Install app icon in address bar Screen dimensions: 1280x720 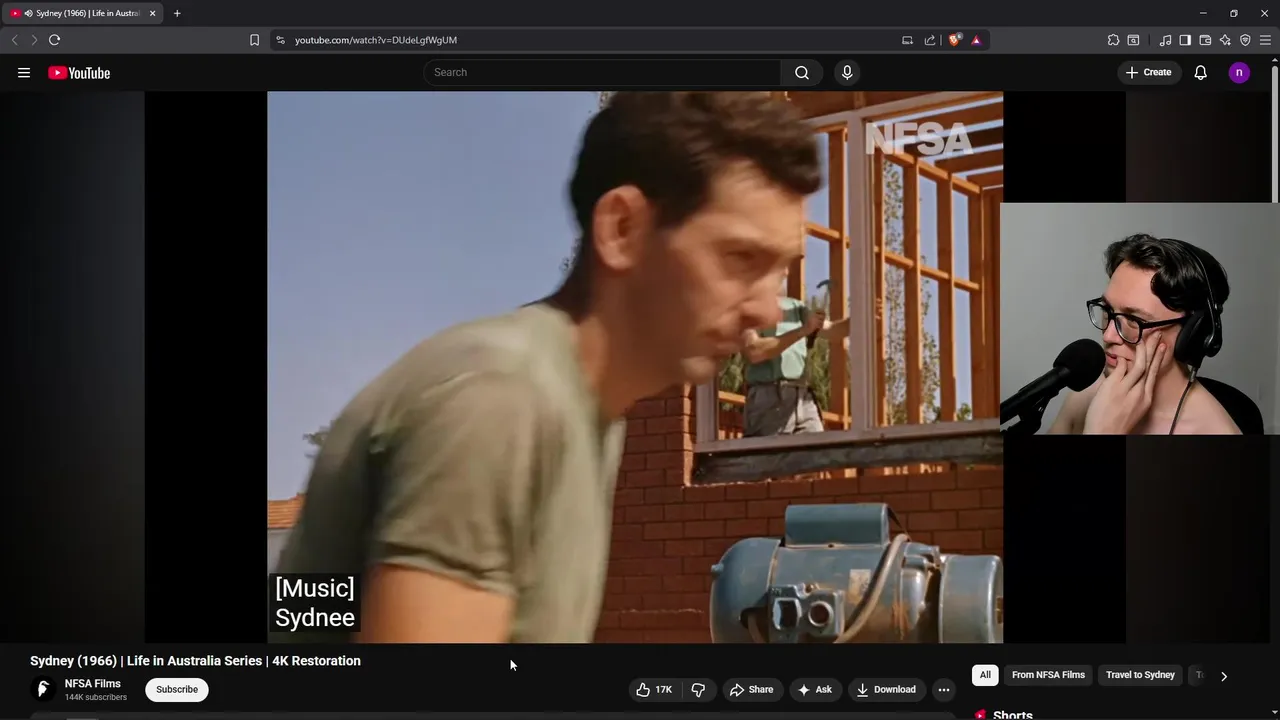(x=907, y=40)
